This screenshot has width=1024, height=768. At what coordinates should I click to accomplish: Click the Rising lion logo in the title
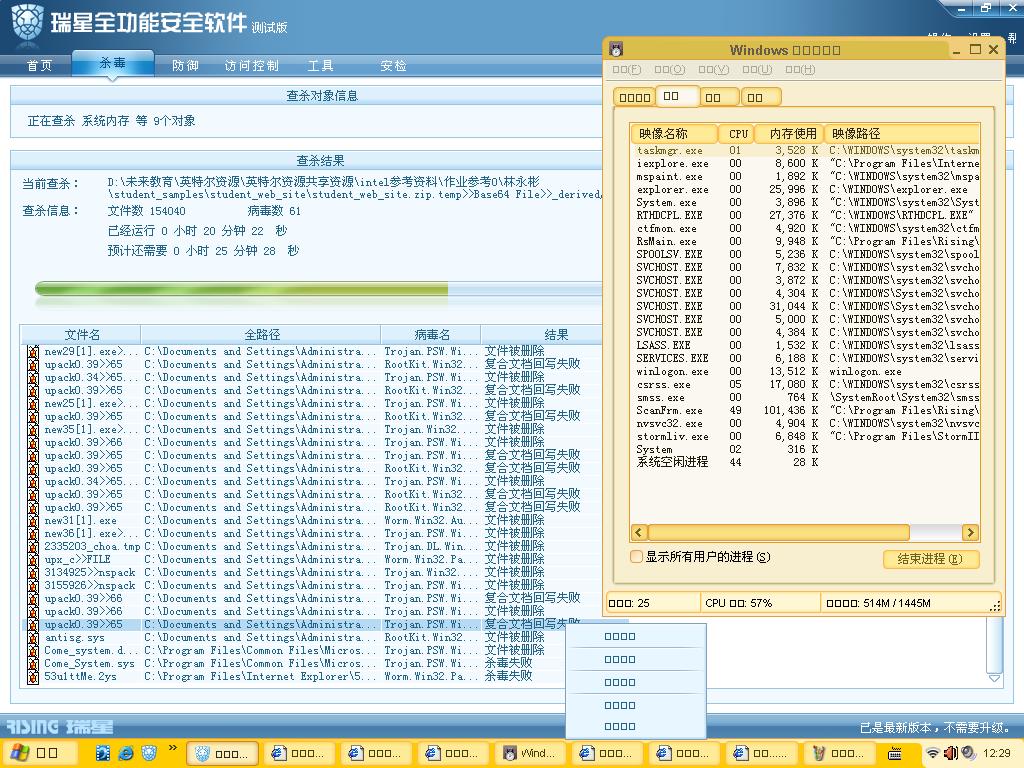click(27, 24)
